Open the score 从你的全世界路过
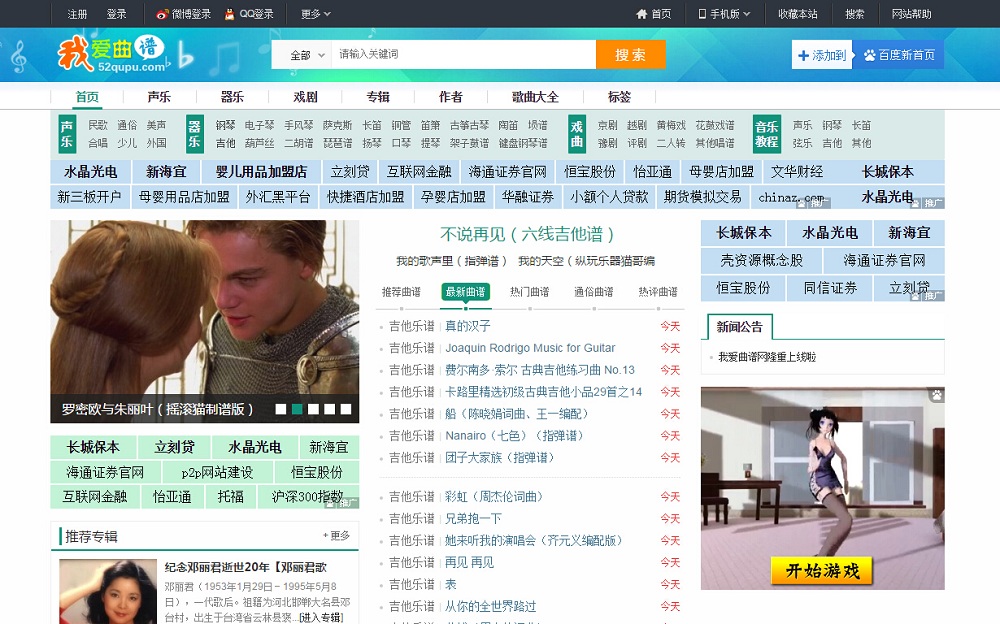 click(x=490, y=606)
